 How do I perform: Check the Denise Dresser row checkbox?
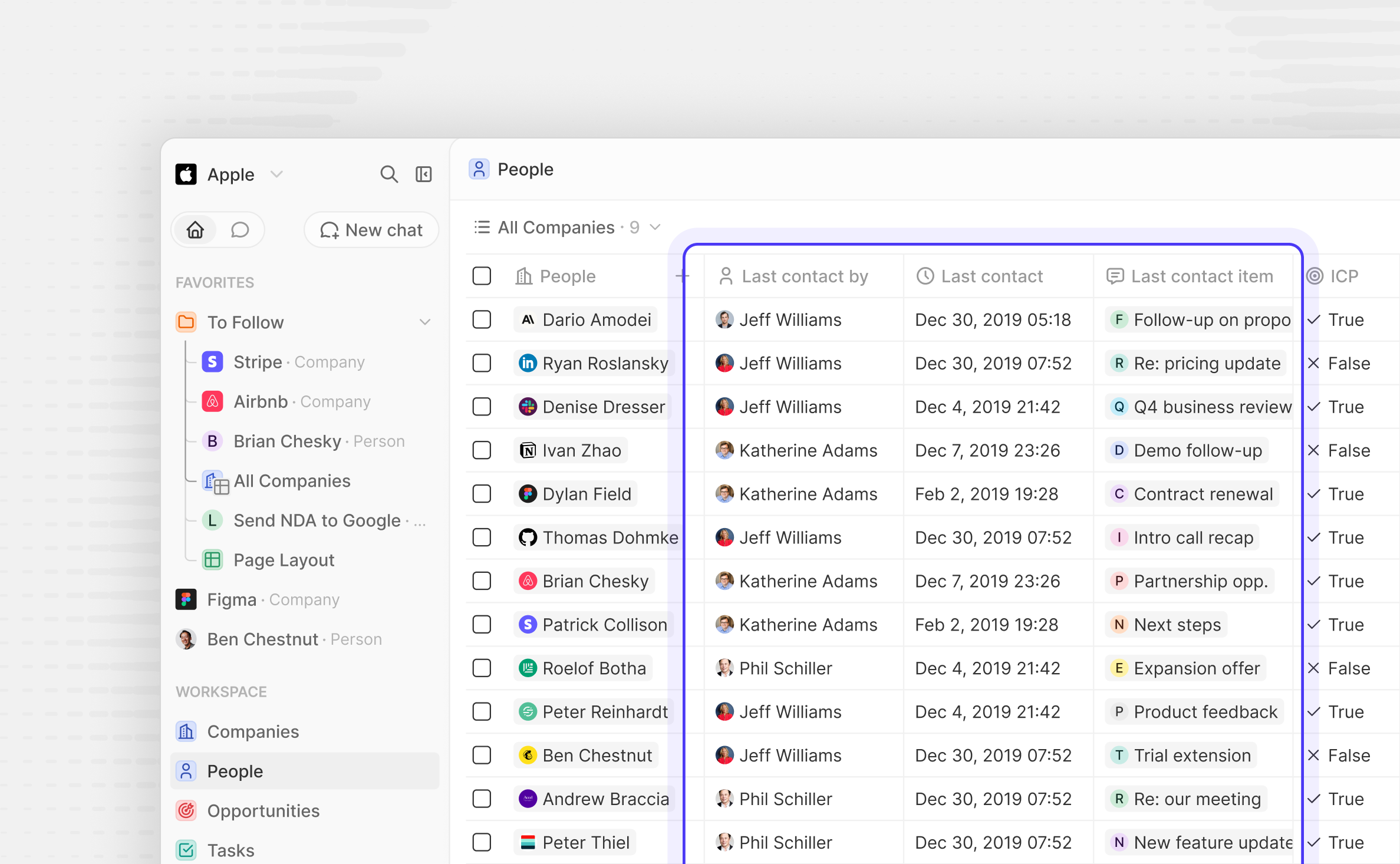pyautogui.click(x=482, y=407)
